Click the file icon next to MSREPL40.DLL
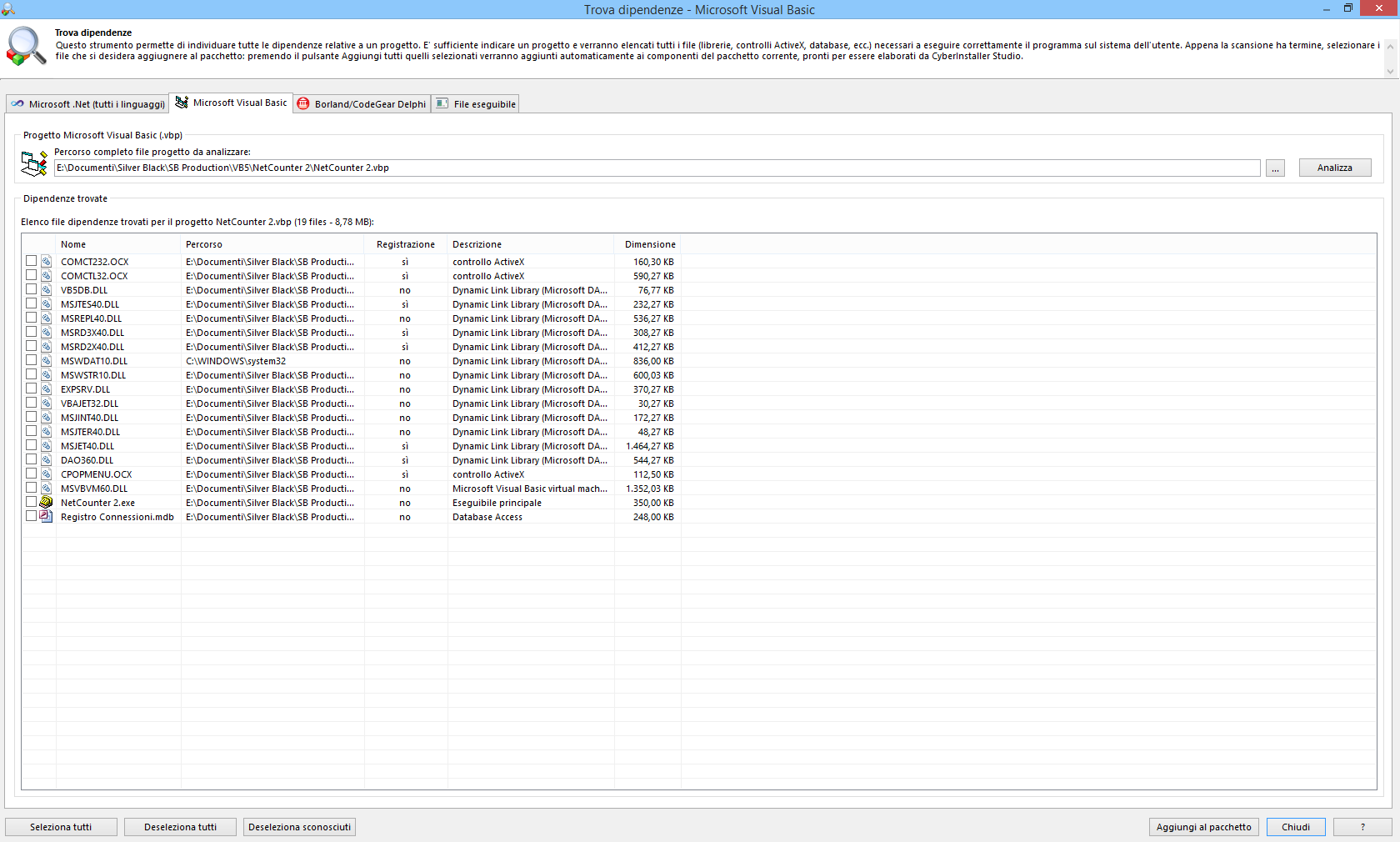 point(47,318)
